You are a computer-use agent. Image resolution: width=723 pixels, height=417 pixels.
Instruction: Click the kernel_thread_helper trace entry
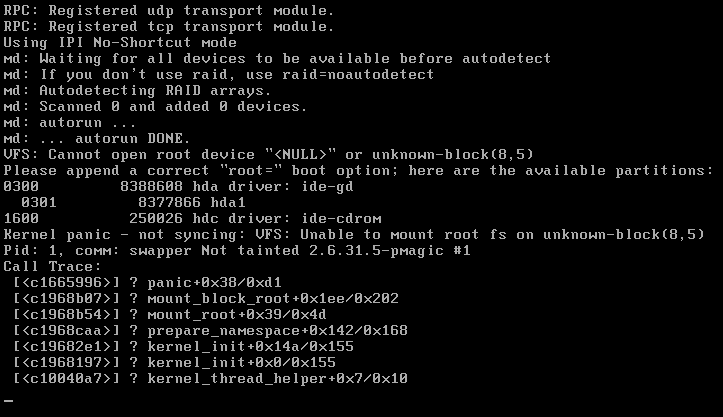coord(277,379)
